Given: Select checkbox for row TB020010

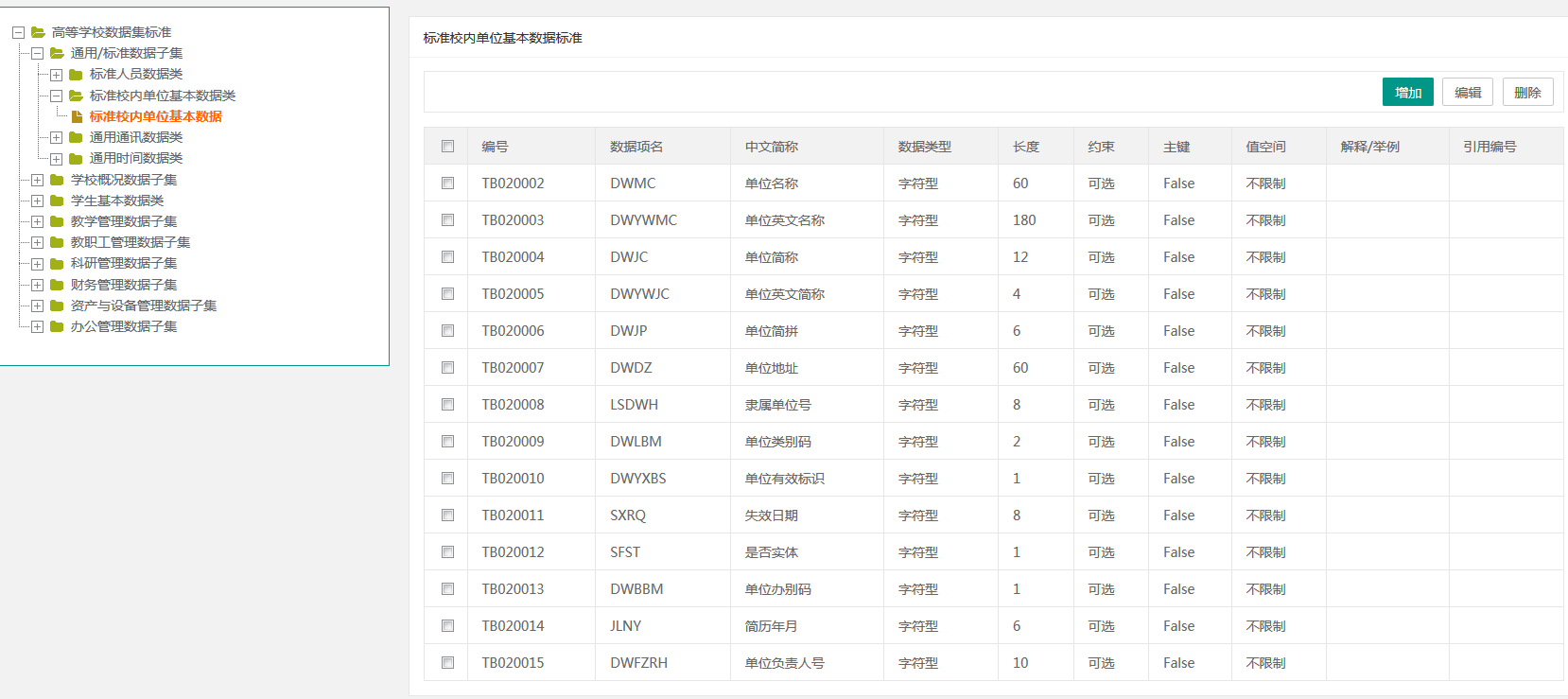Looking at the screenshot, I should [447, 479].
